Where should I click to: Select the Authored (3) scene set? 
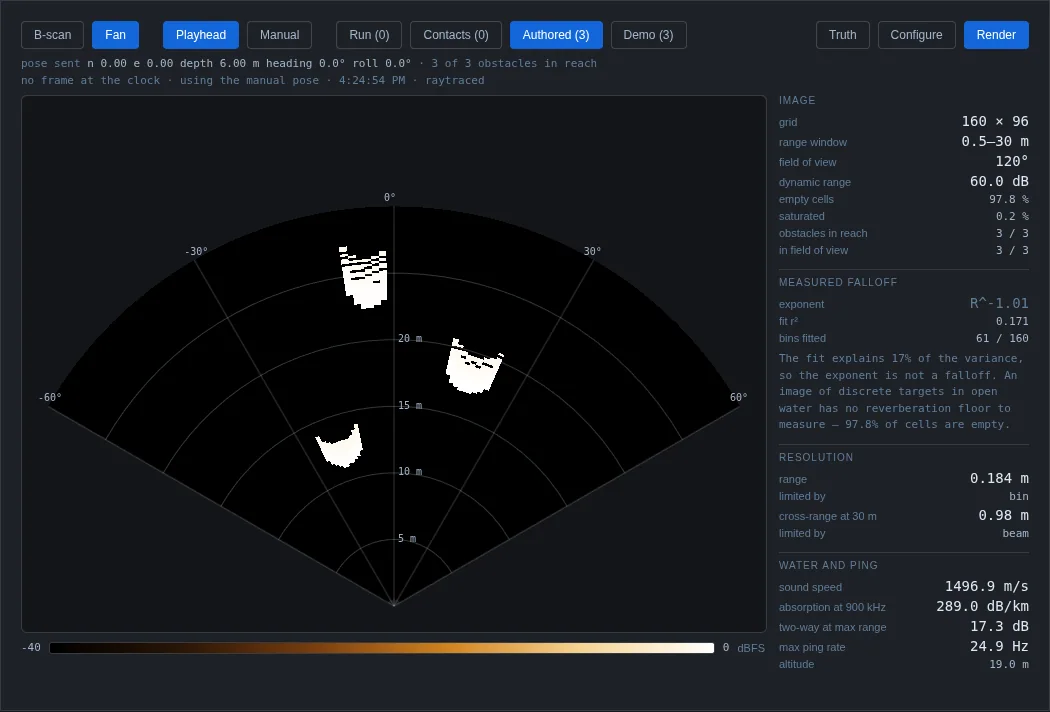click(556, 35)
